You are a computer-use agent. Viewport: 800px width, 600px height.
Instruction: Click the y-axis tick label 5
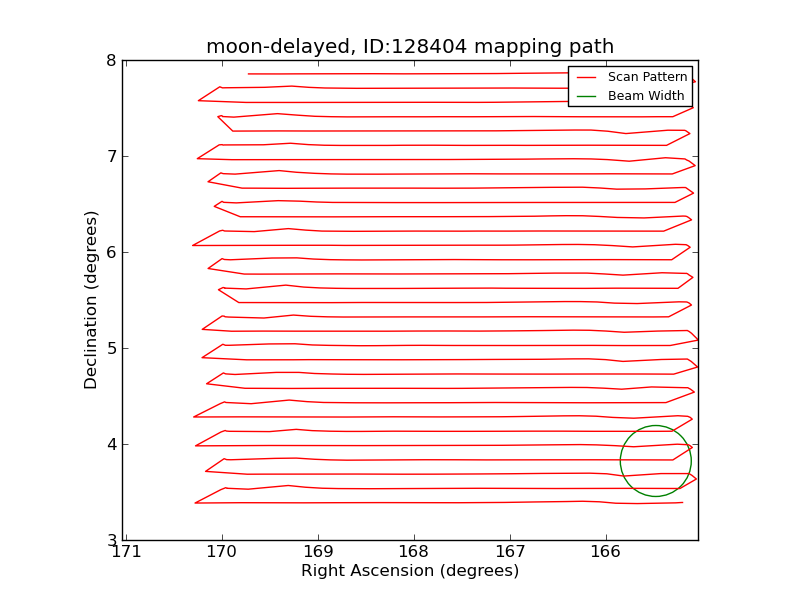(112, 348)
